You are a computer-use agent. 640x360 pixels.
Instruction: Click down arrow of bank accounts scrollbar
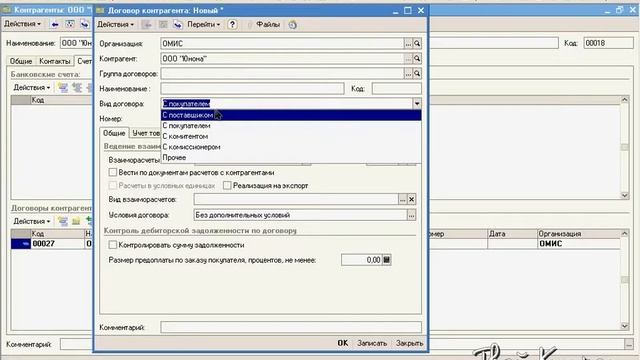(624, 196)
